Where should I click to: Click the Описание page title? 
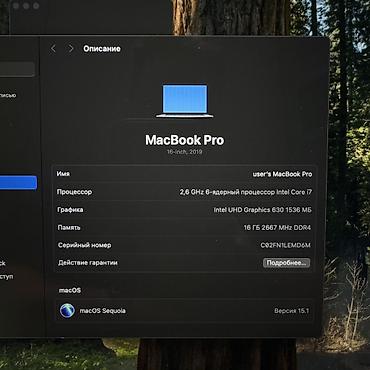tap(102, 49)
